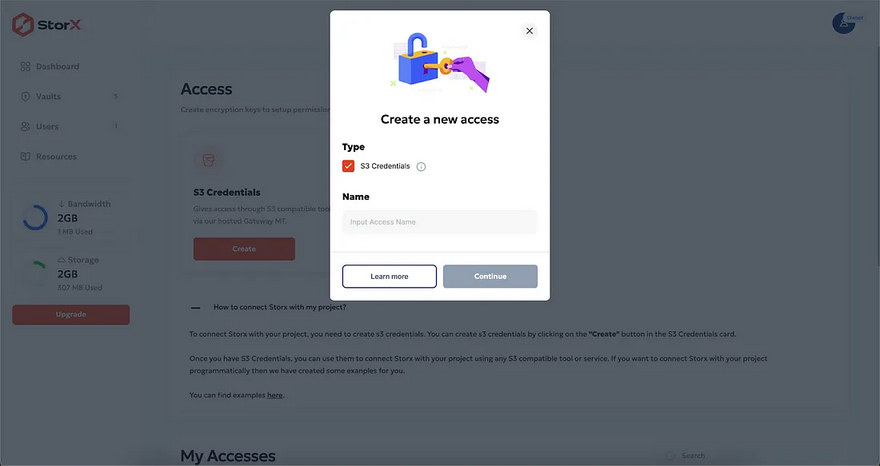Click the Resources book icon
Viewport: 880px width, 466px height.
pyautogui.click(x=25, y=157)
